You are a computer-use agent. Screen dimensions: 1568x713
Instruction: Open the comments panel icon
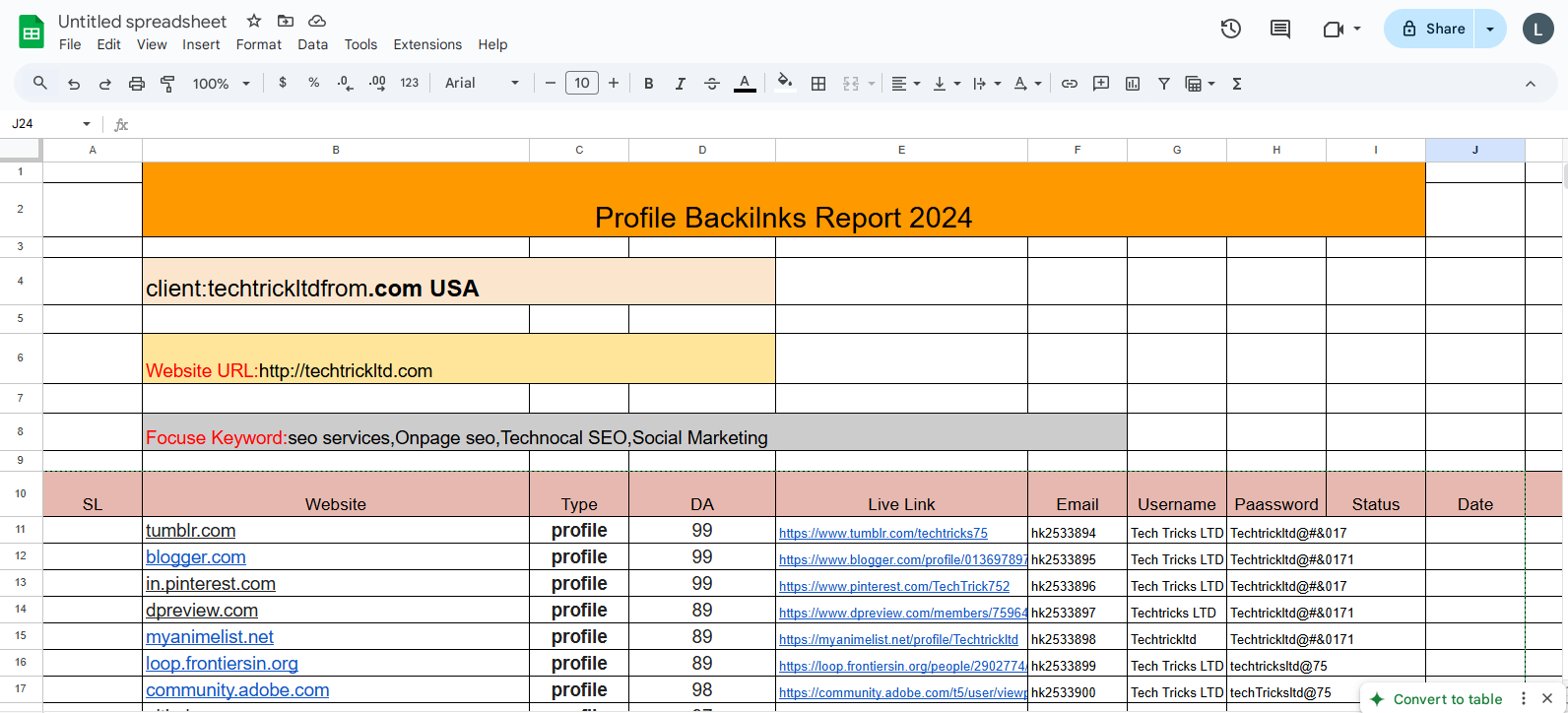[1279, 29]
